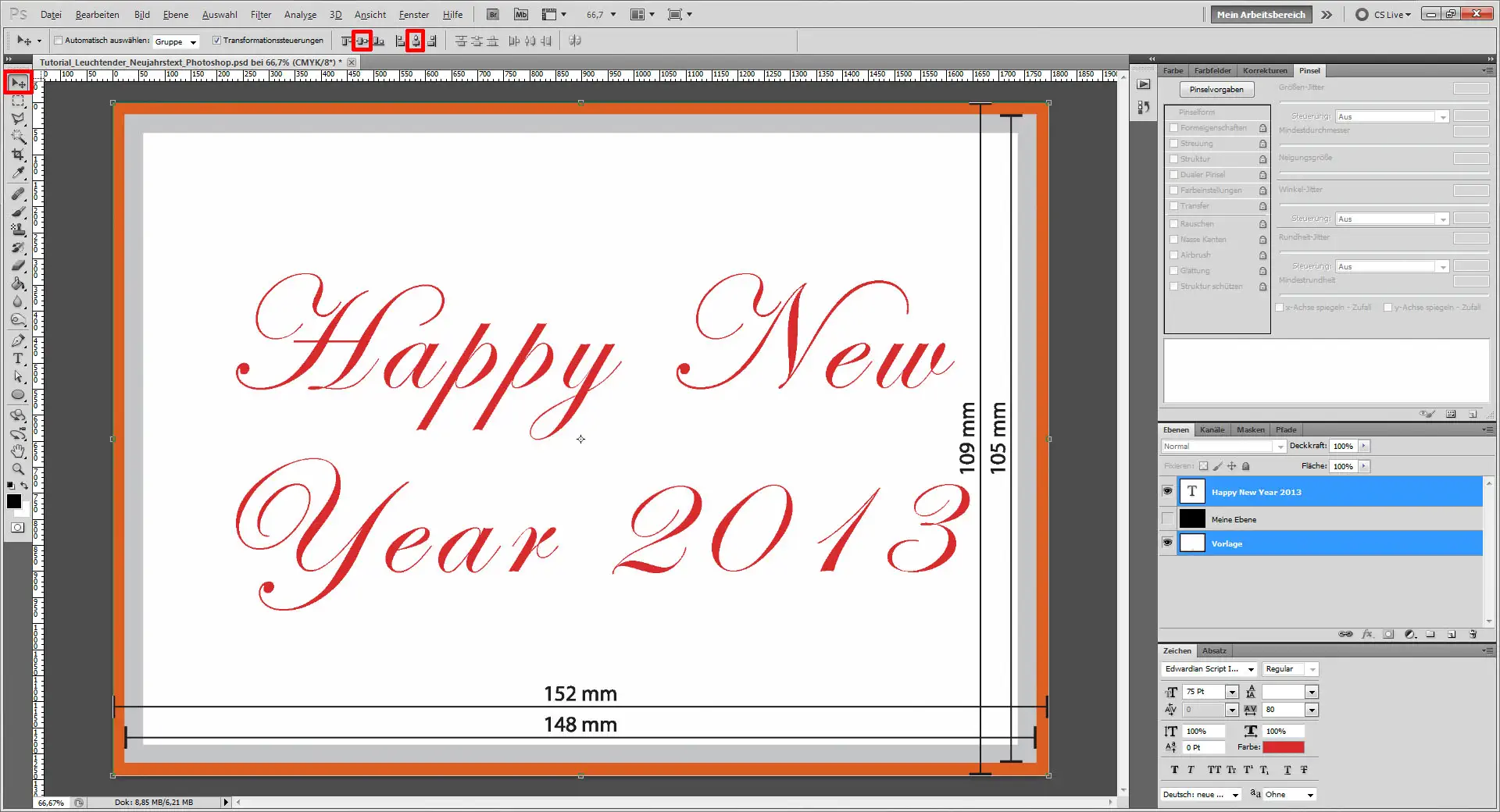Image resolution: width=1500 pixels, height=812 pixels.
Task: Show the Meine Ebene layer visibility
Action: pos(1166,518)
